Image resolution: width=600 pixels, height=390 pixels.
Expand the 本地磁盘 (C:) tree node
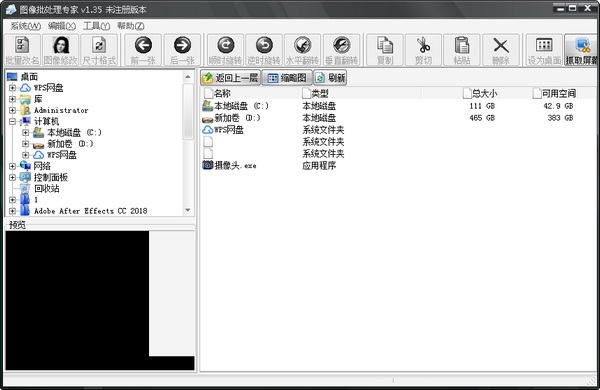click(x=25, y=133)
